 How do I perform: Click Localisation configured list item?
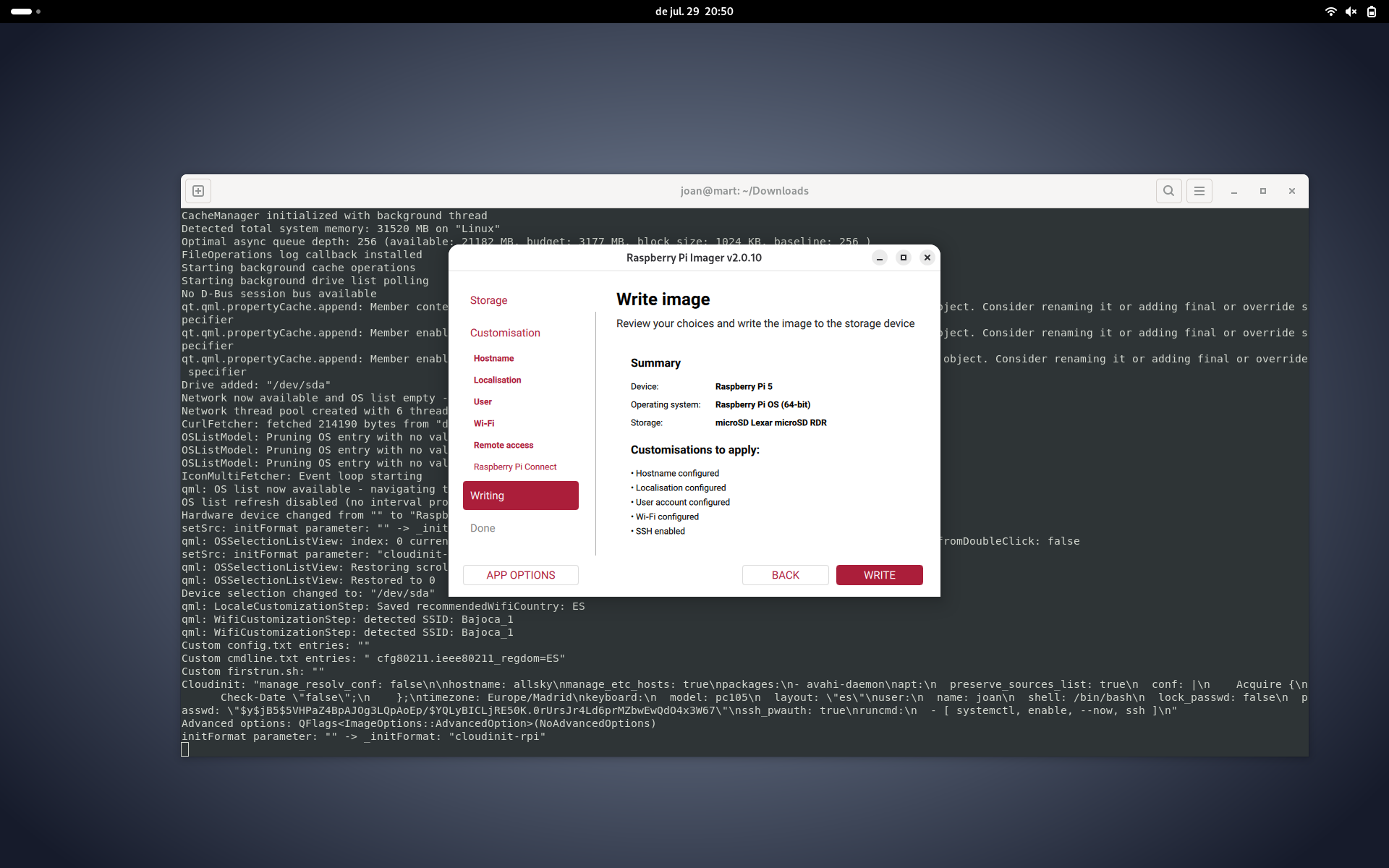click(678, 488)
